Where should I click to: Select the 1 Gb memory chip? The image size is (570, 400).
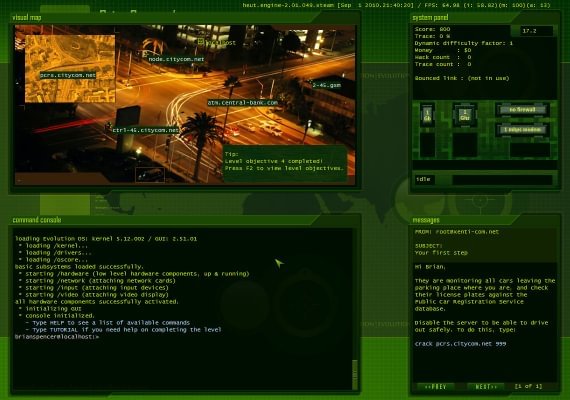tap(428, 115)
